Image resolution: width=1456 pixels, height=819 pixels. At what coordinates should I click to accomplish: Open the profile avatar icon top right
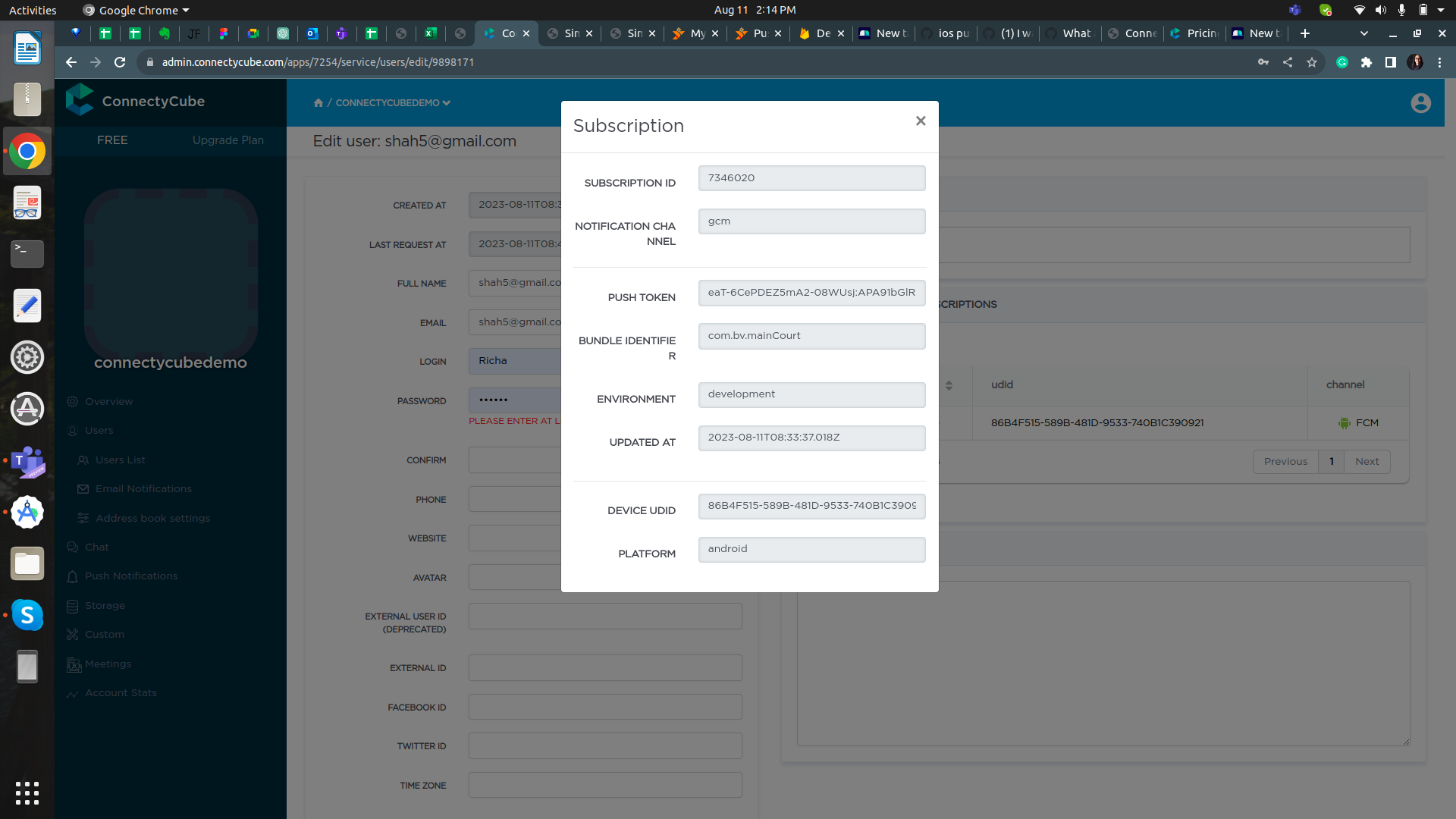pyautogui.click(x=1421, y=103)
